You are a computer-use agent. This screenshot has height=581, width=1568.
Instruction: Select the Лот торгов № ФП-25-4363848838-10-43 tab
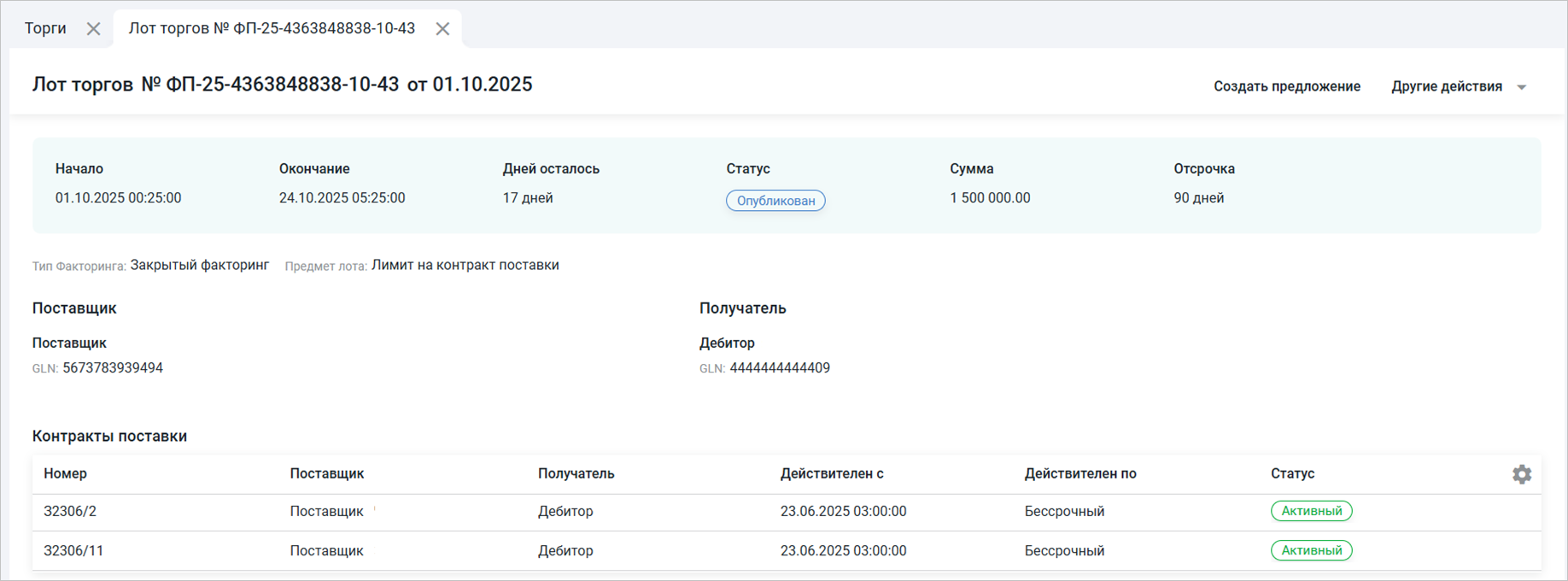click(x=272, y=28)
